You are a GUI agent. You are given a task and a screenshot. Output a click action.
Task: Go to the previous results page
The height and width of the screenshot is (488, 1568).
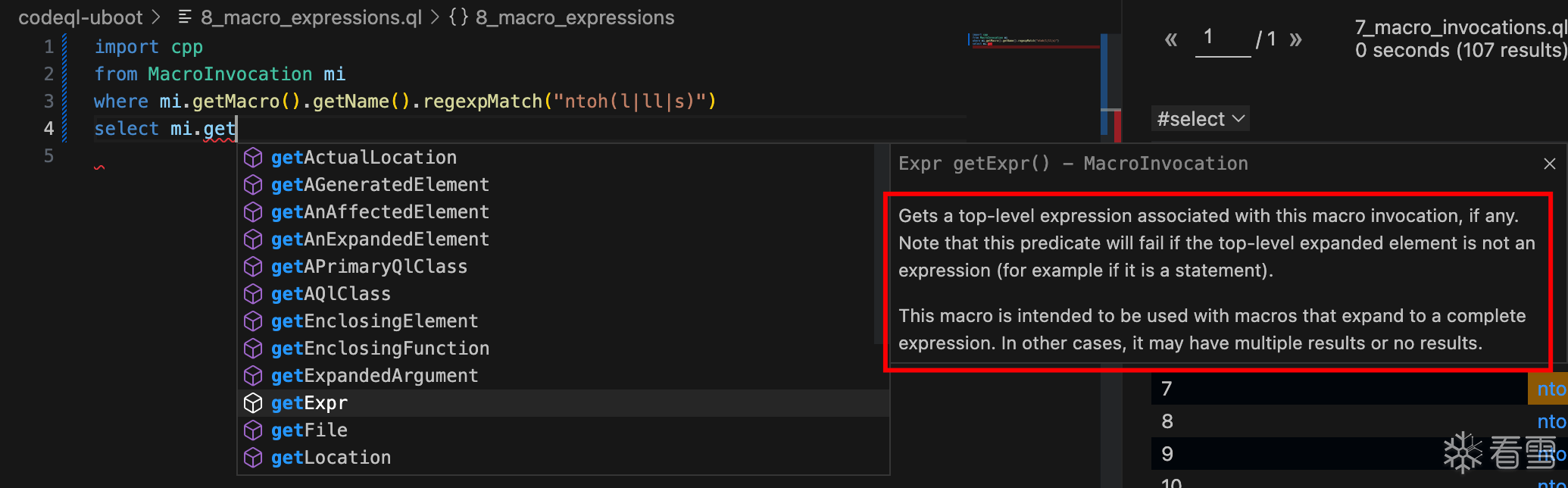click(1171, 39)
